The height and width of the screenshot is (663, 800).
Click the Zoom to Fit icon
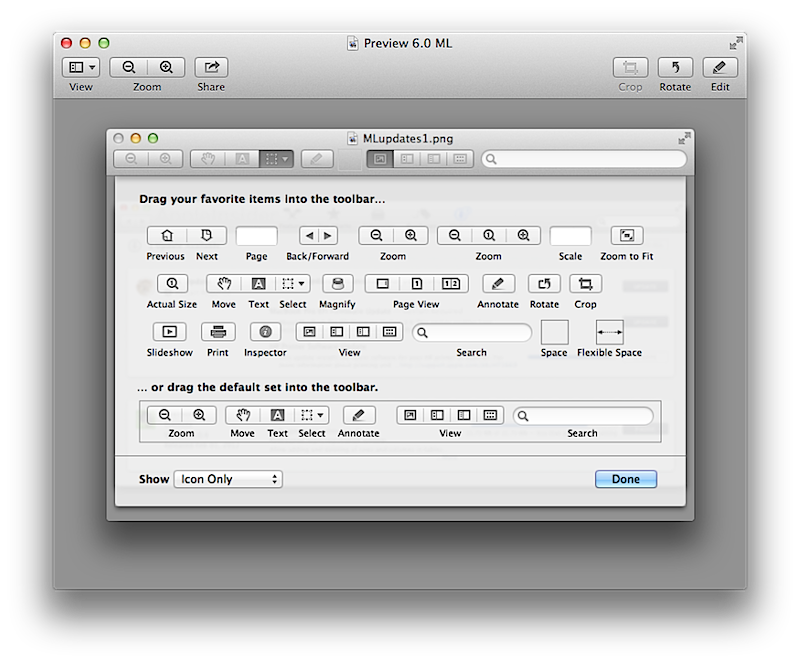point(627,236)
